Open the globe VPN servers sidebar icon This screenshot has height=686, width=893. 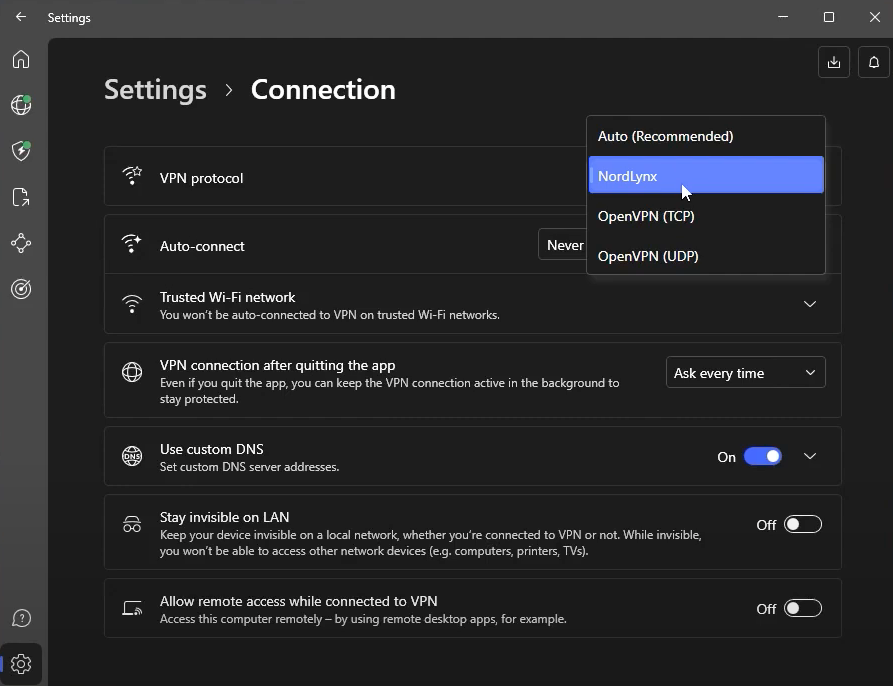pyautogui.click(x=21, y=105)
